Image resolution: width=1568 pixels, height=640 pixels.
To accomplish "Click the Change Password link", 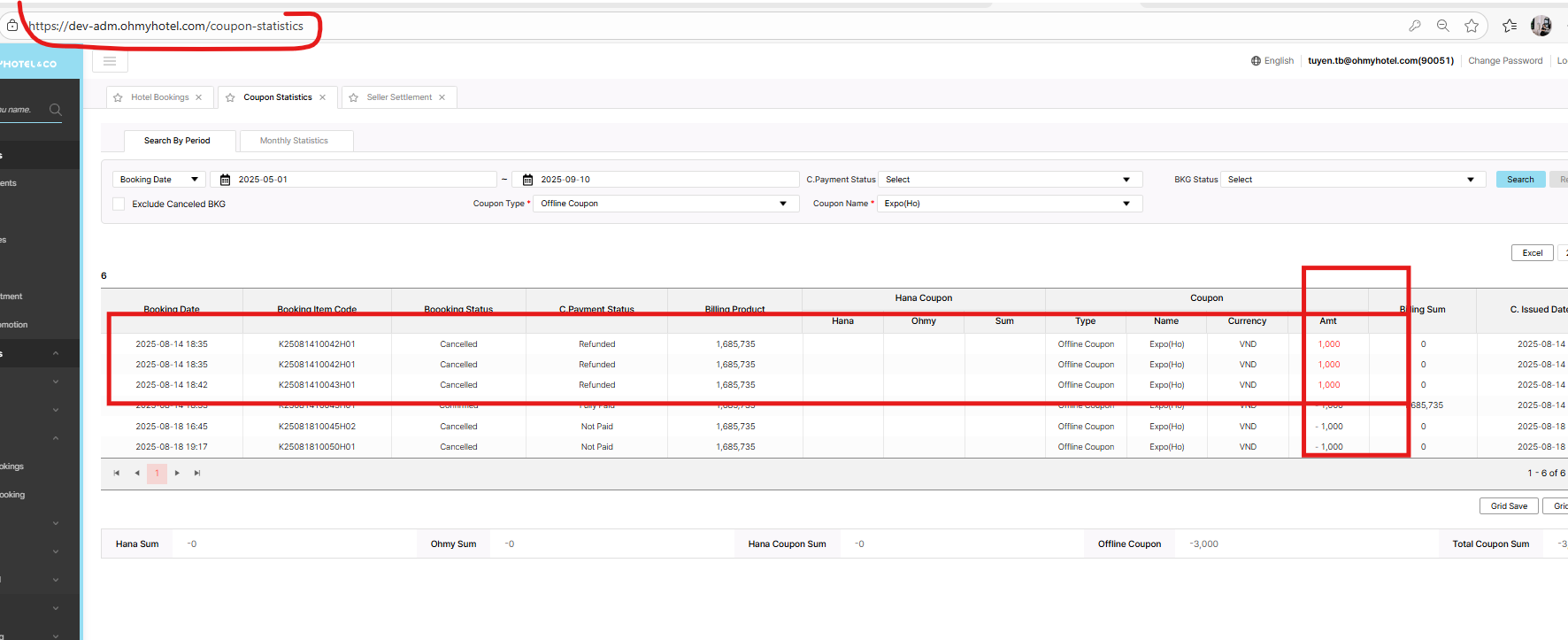I will [1504, 61].
